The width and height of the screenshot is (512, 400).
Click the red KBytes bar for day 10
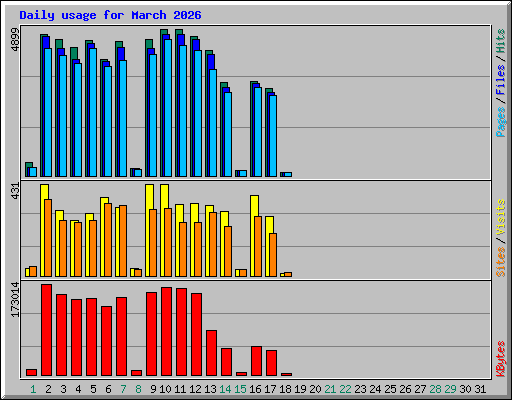coord(166,332)
